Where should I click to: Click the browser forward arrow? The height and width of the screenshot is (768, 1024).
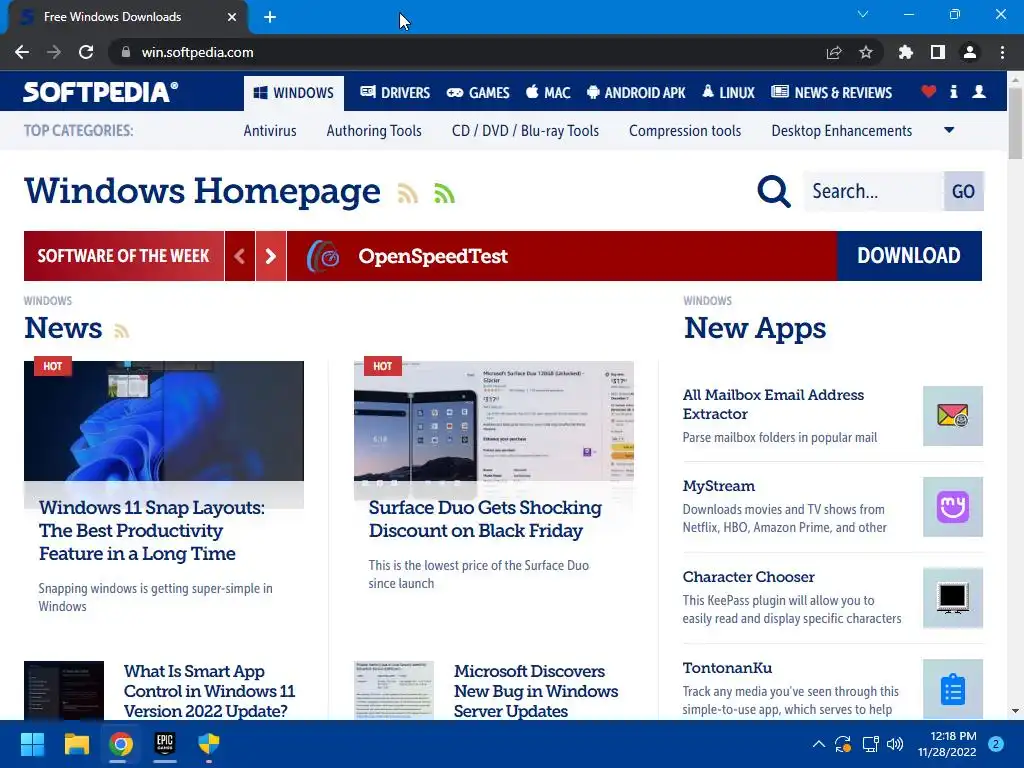(x=54, y=52)
